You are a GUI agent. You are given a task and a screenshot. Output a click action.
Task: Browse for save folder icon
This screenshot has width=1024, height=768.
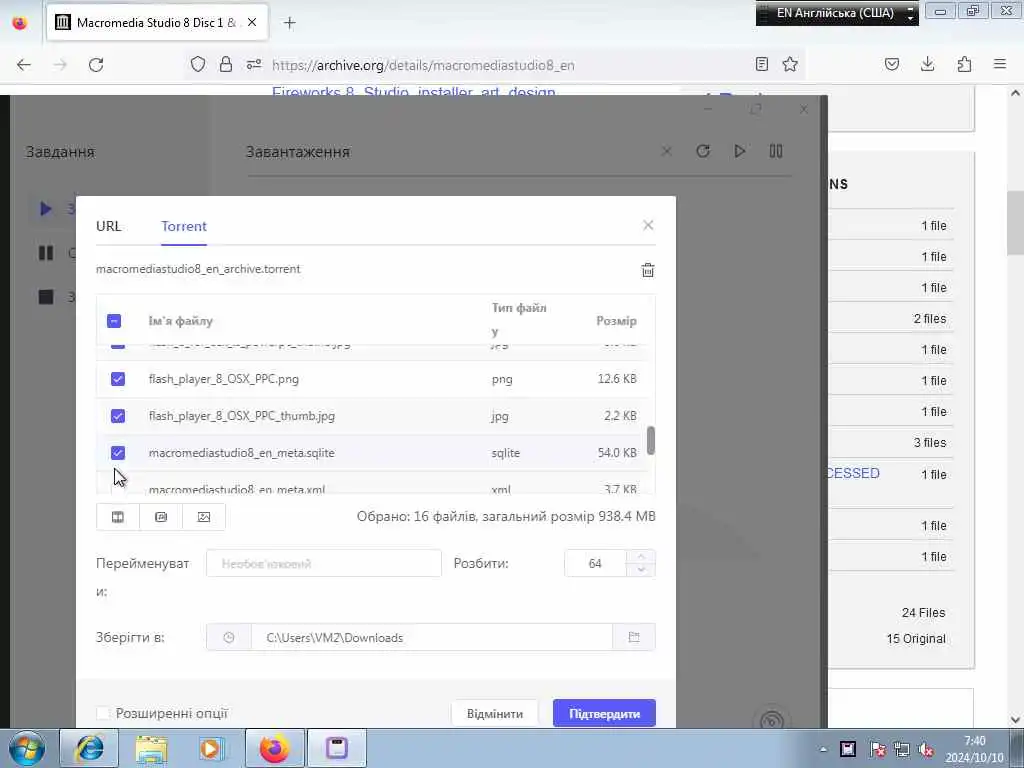tap(633, 637)
